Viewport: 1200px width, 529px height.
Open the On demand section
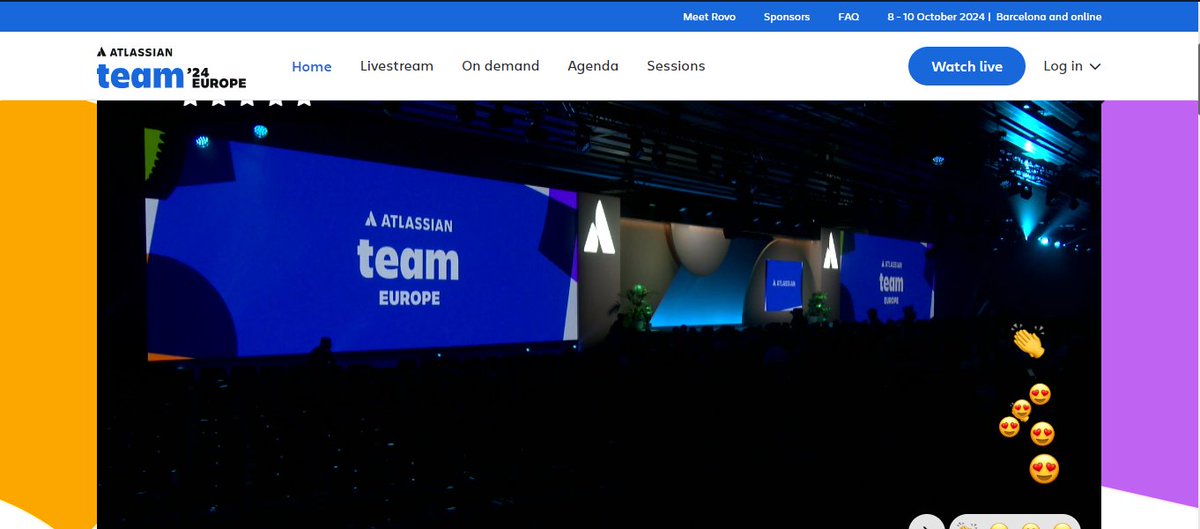[500, 66]
